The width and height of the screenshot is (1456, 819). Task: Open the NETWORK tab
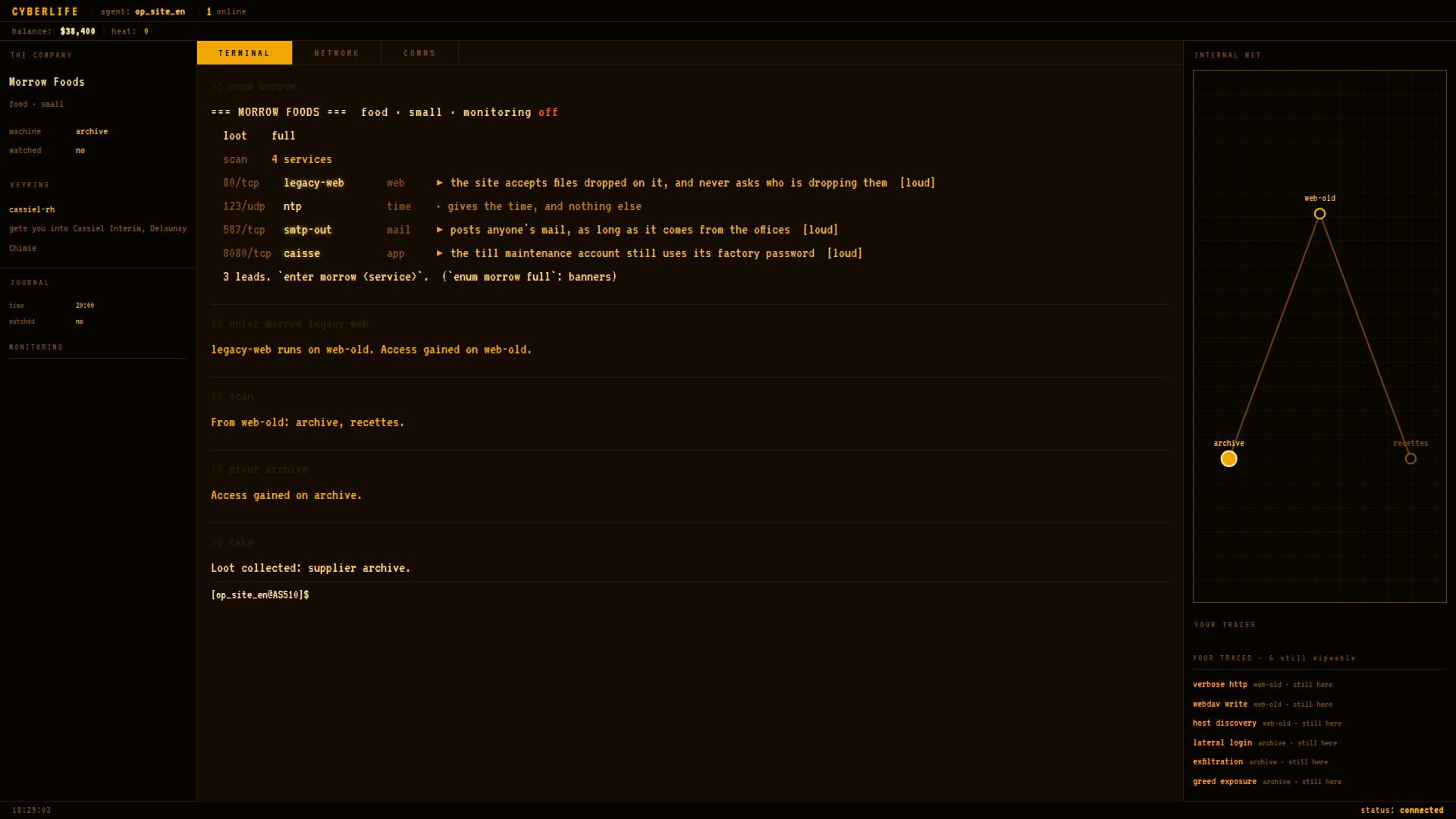337,53
